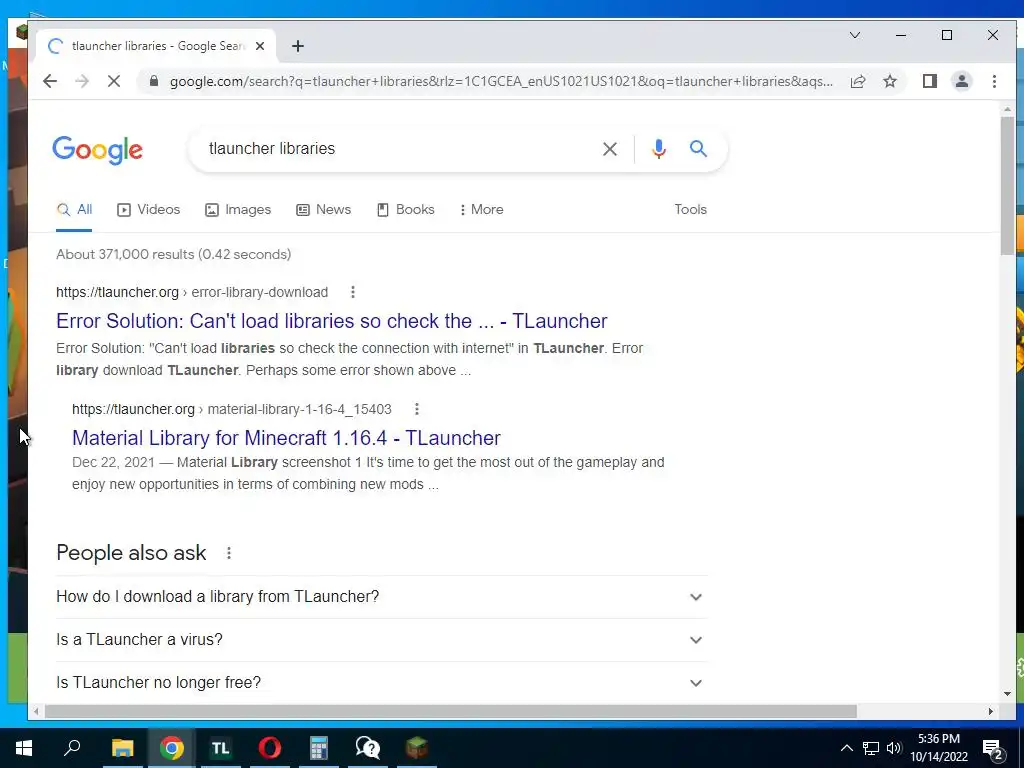Close the tlauncher libraries tab

260,46
